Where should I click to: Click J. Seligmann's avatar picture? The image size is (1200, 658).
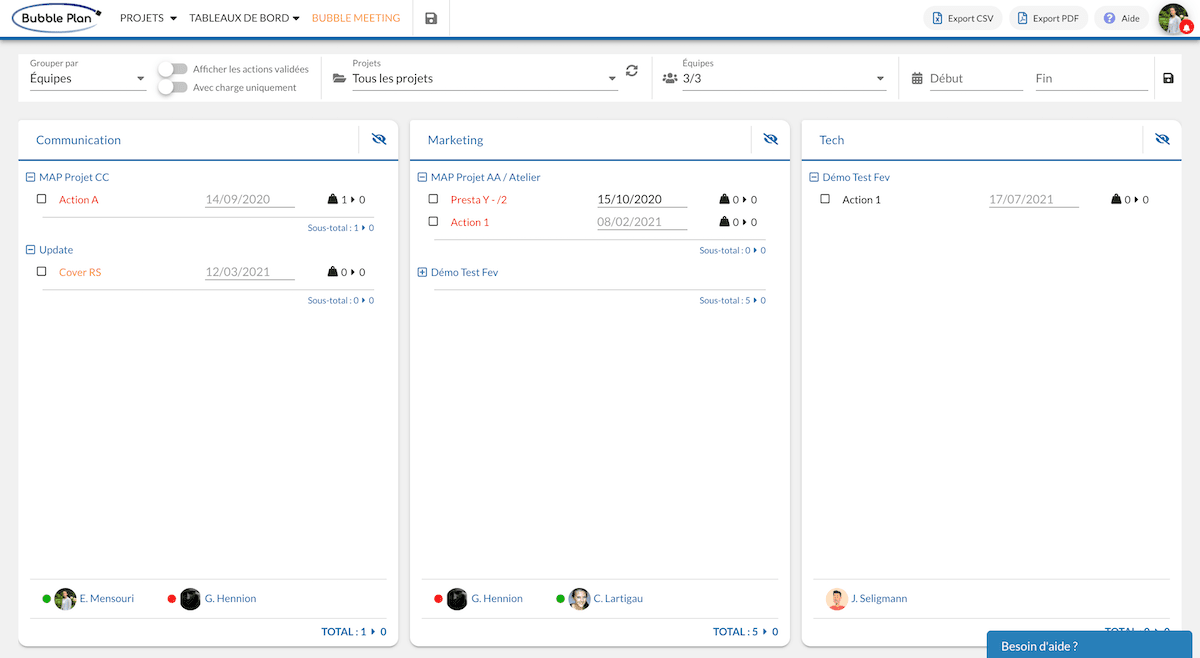(836, 599)
